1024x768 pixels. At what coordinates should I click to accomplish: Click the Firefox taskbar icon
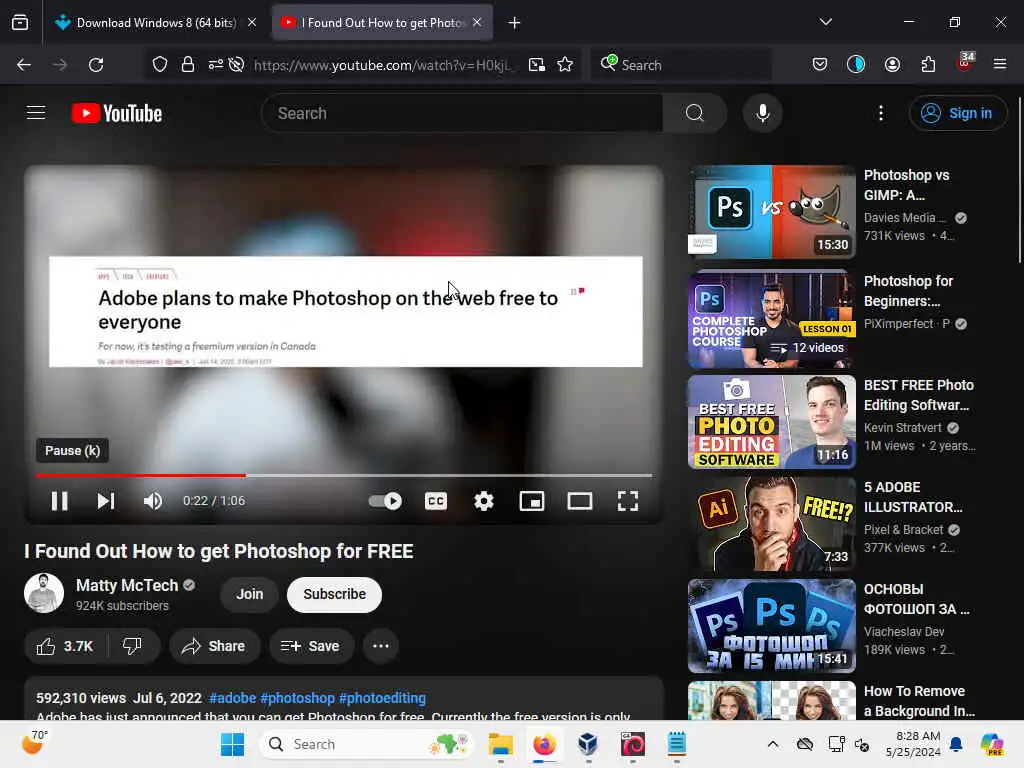point(544,744)
